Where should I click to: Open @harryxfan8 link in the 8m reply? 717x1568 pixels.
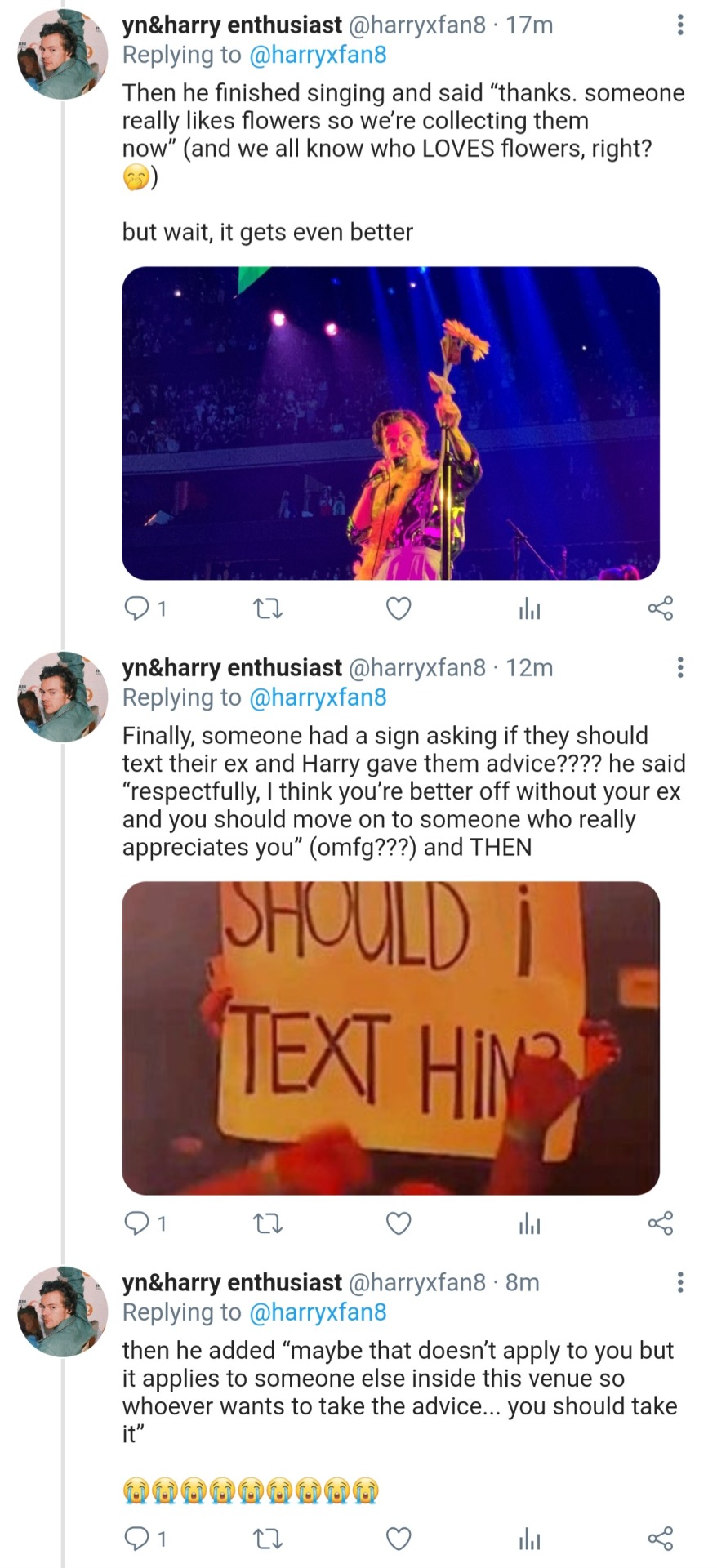[x=317, y=1312]
